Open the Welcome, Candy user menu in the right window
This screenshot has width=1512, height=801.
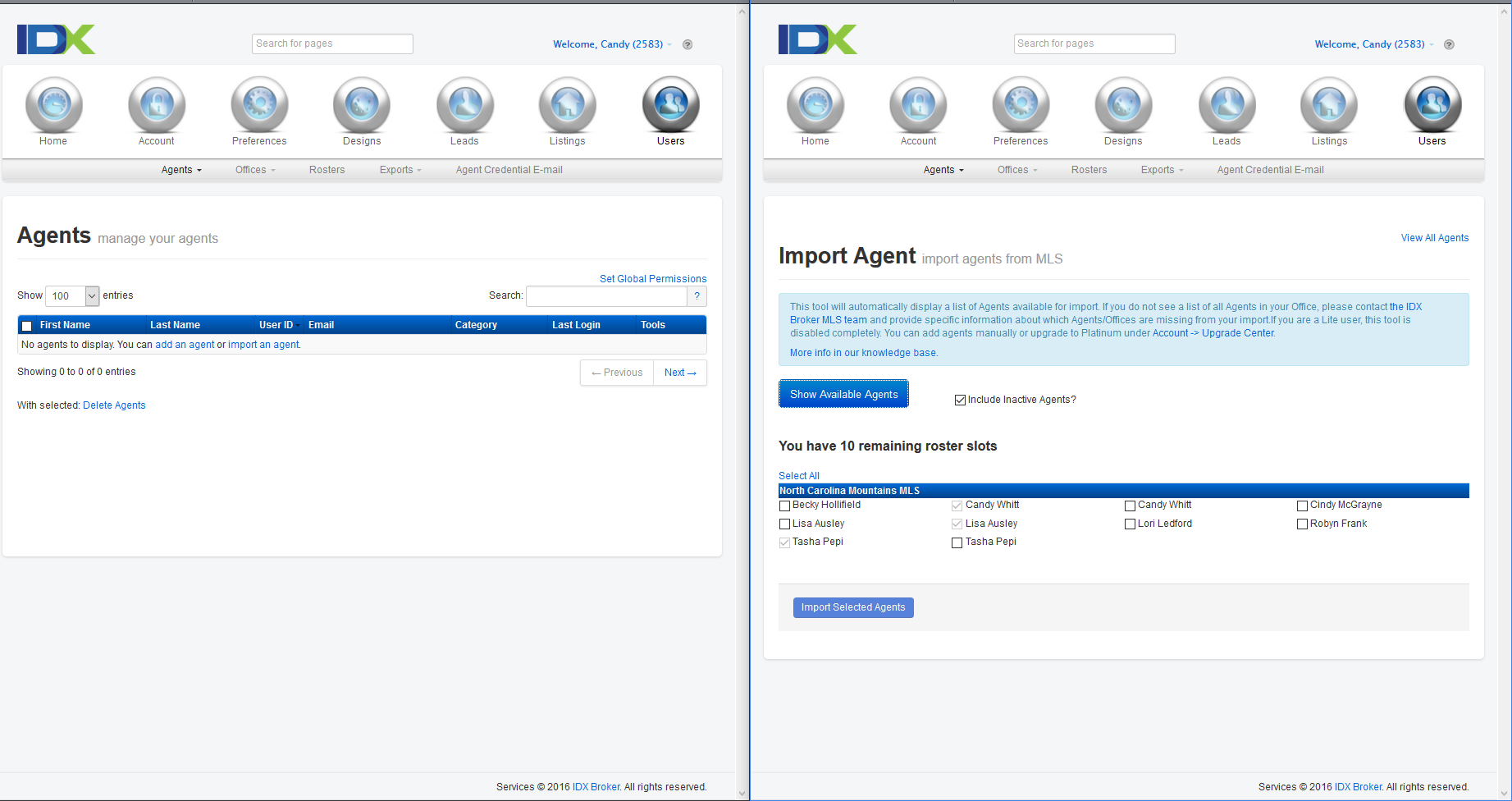pos(1374,44)
